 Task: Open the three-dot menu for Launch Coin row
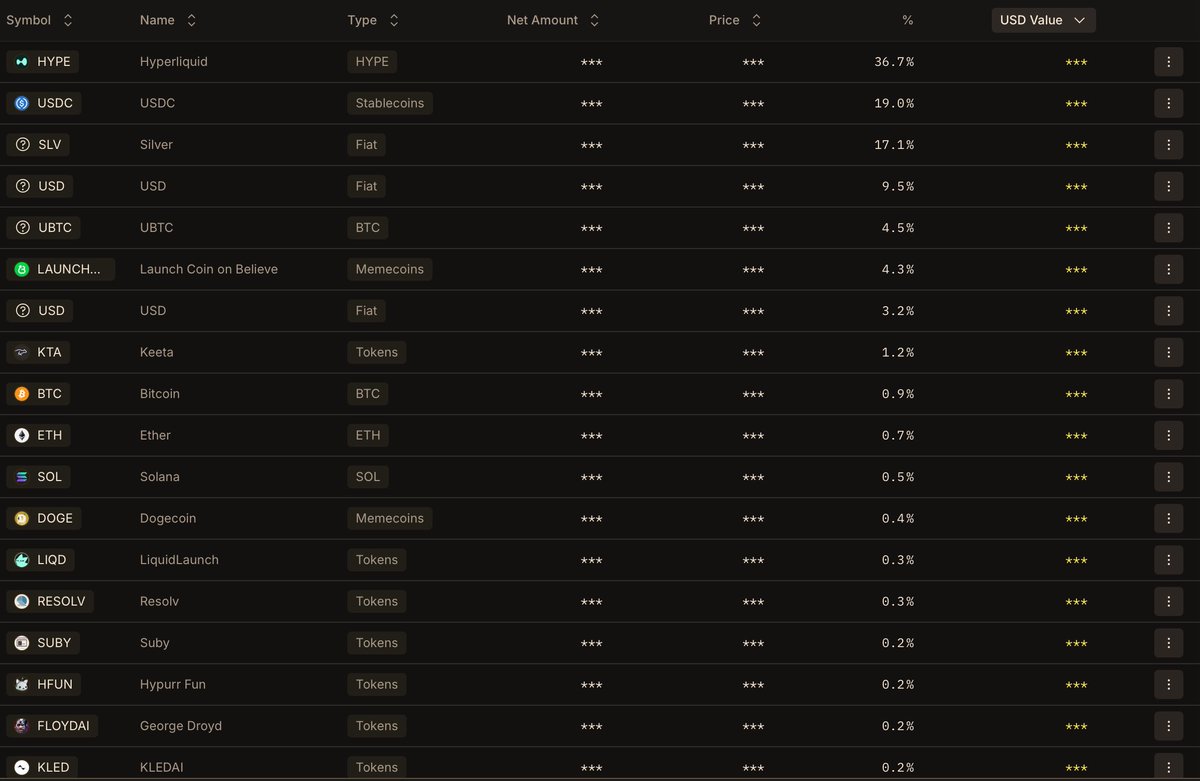(x=1168, y=269)
